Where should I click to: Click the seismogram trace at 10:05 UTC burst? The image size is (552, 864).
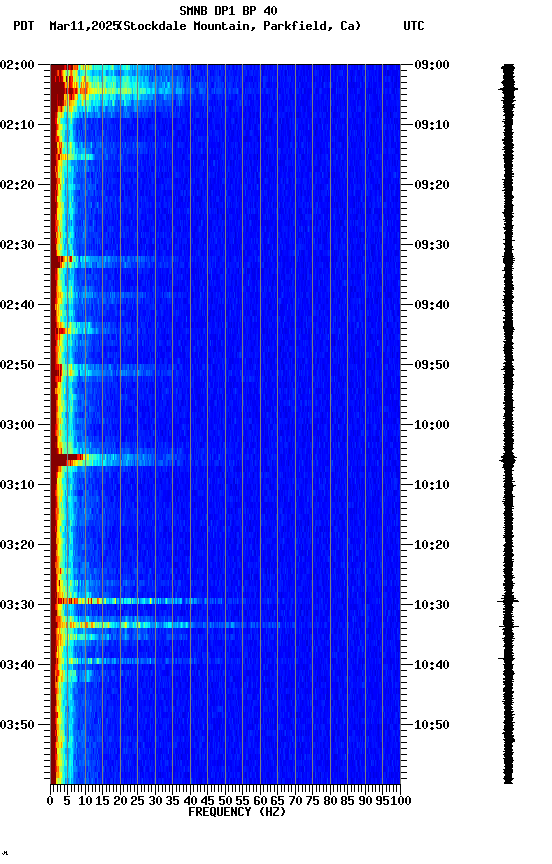point(508,458)
